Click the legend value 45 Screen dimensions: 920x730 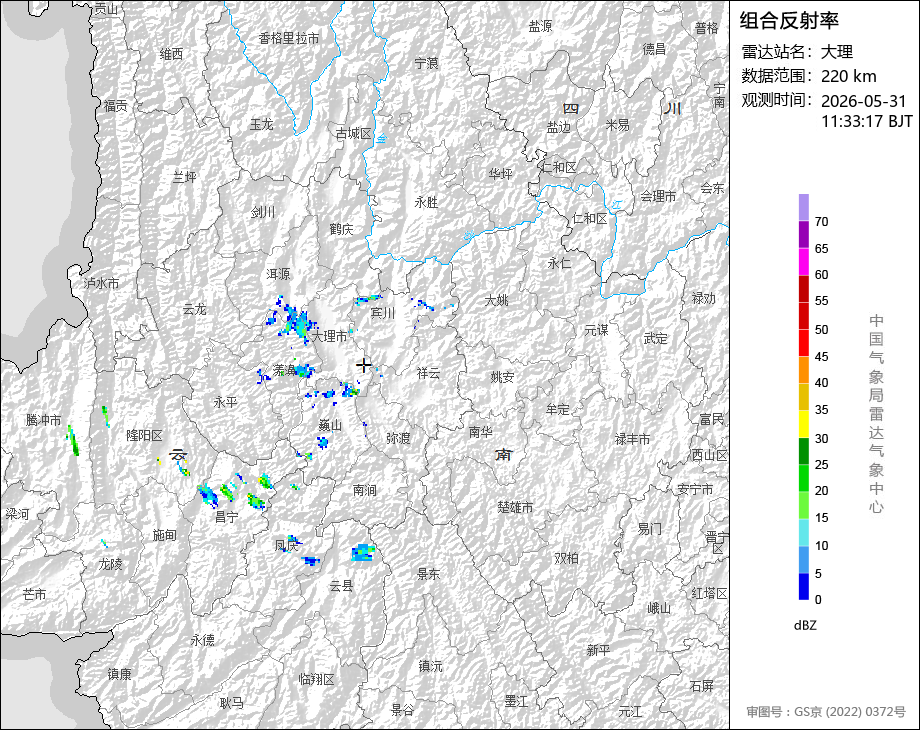[x=821, y=357]
